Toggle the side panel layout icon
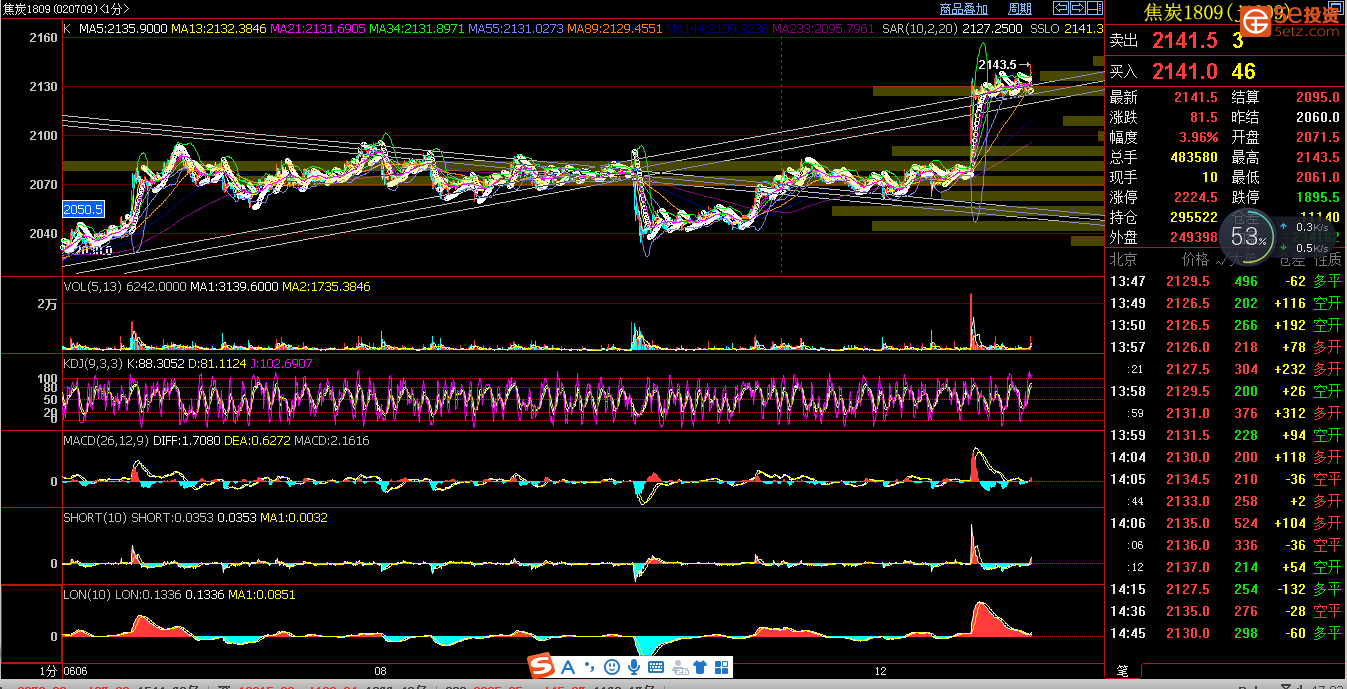 click(x=1095, y=8)
